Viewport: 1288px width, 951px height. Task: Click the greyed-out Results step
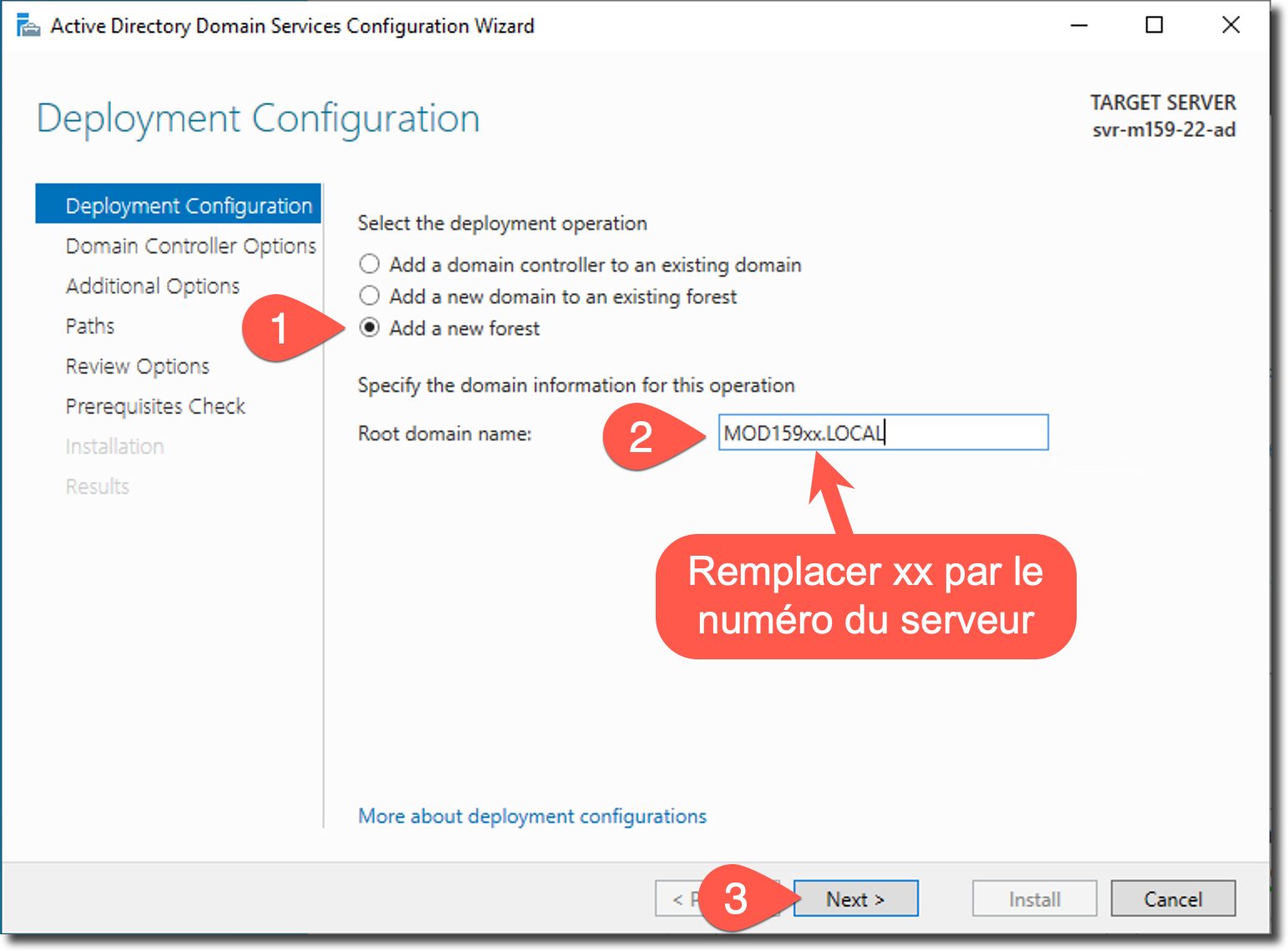tap(97, 487)
